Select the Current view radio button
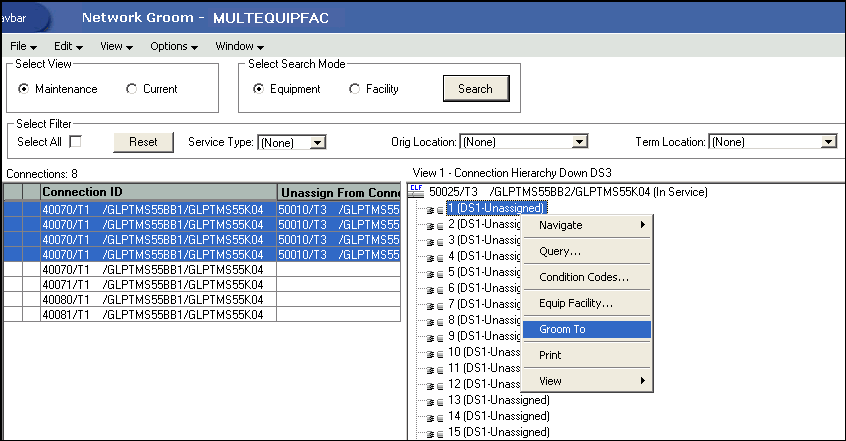 (131, 89)
